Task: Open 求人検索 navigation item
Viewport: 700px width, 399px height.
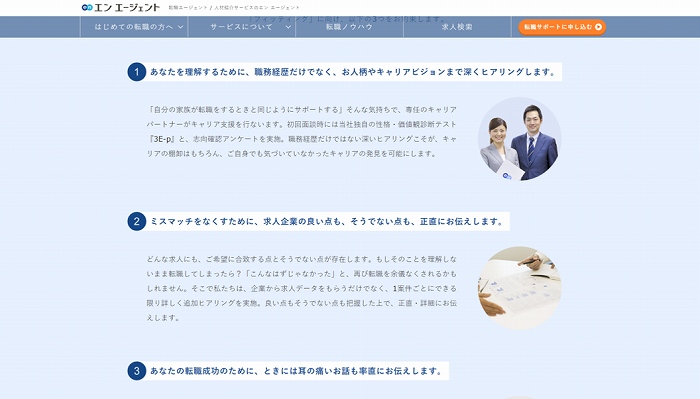Action: pos(457,27)
